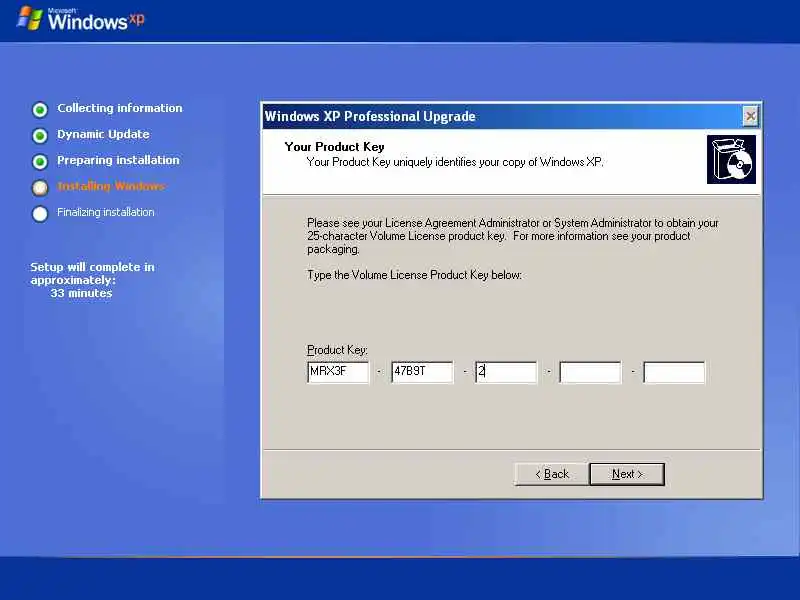Click the "Preparing installation" step text
The image size is (800, 600).
(118, 160)
